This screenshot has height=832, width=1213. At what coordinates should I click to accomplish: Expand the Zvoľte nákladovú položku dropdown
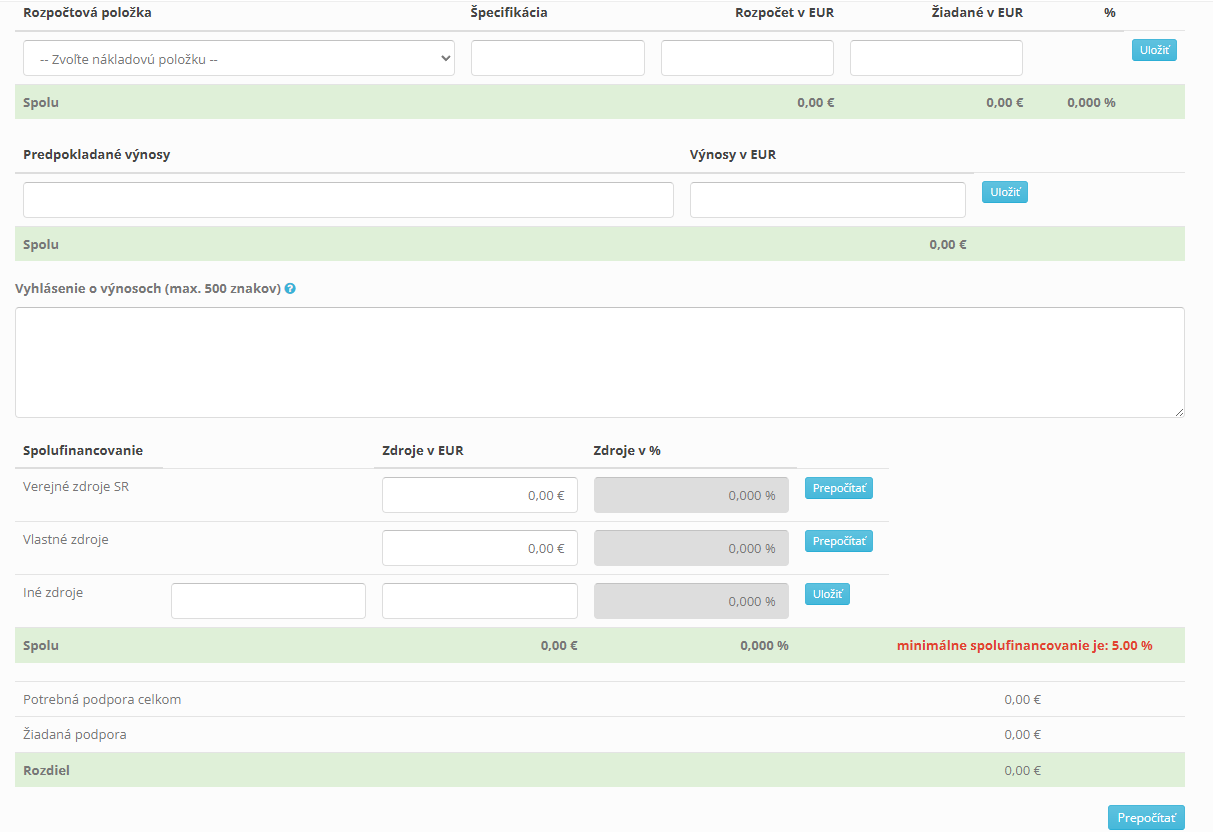238,59
